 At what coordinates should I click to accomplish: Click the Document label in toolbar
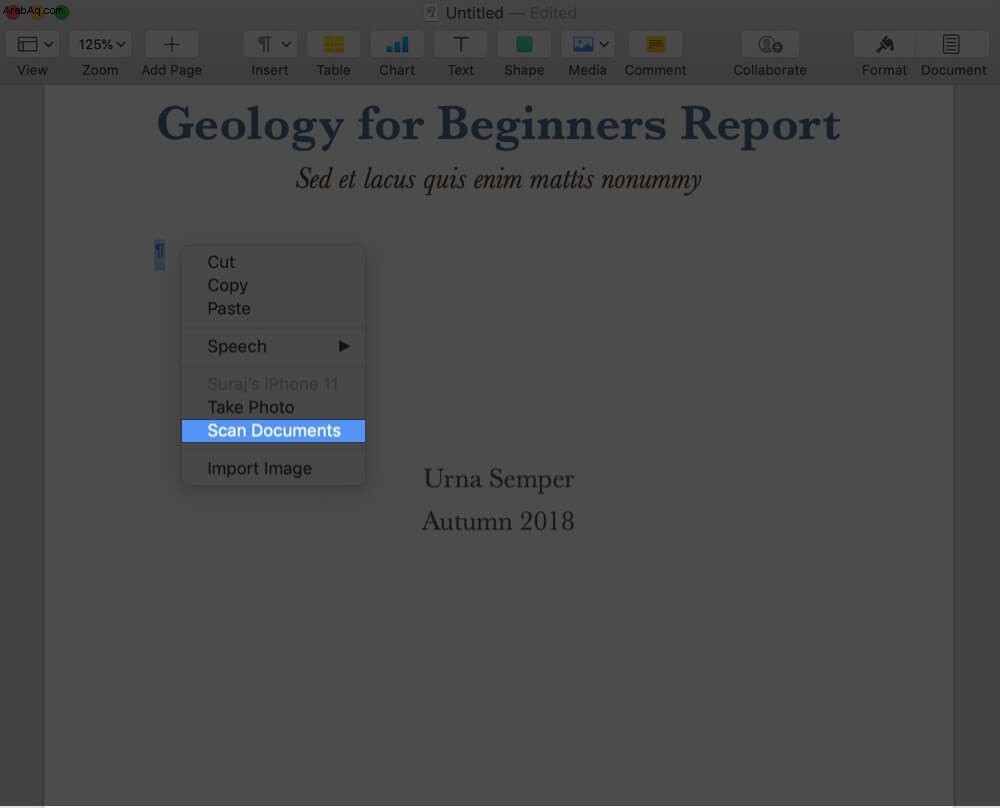[953, 70]
